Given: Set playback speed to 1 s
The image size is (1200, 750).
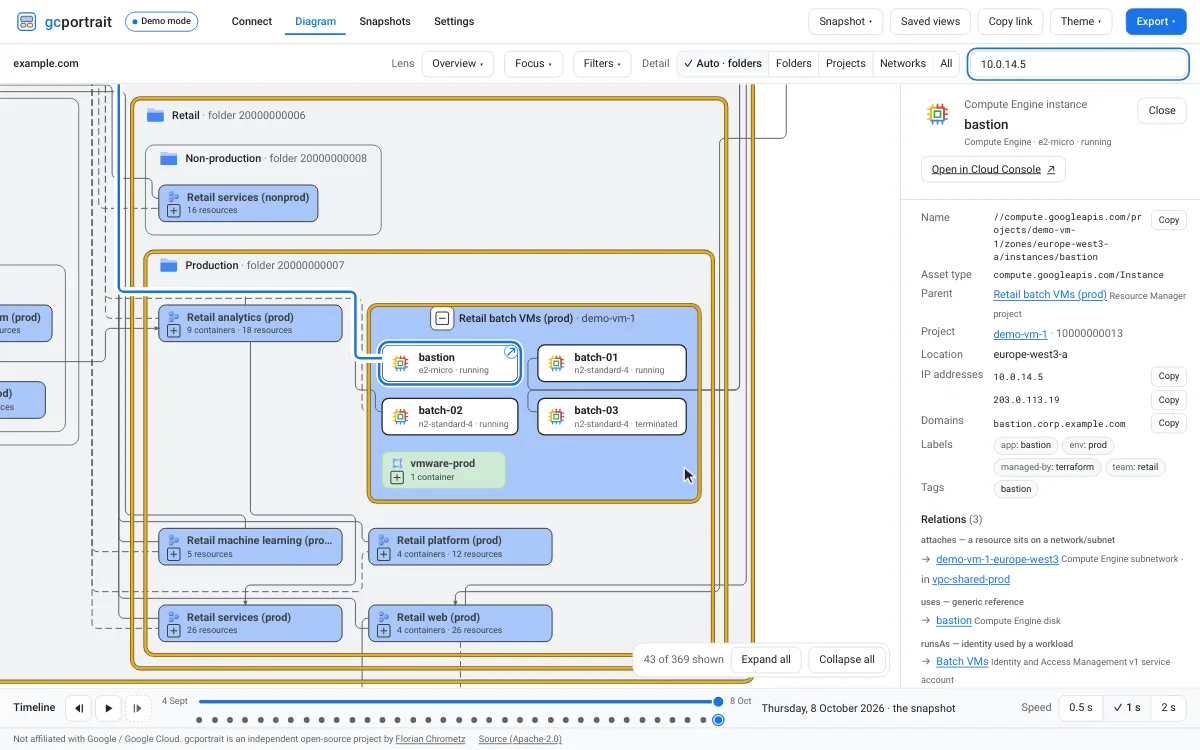Looking at the screenshot, I should (x=1127, y=708).
